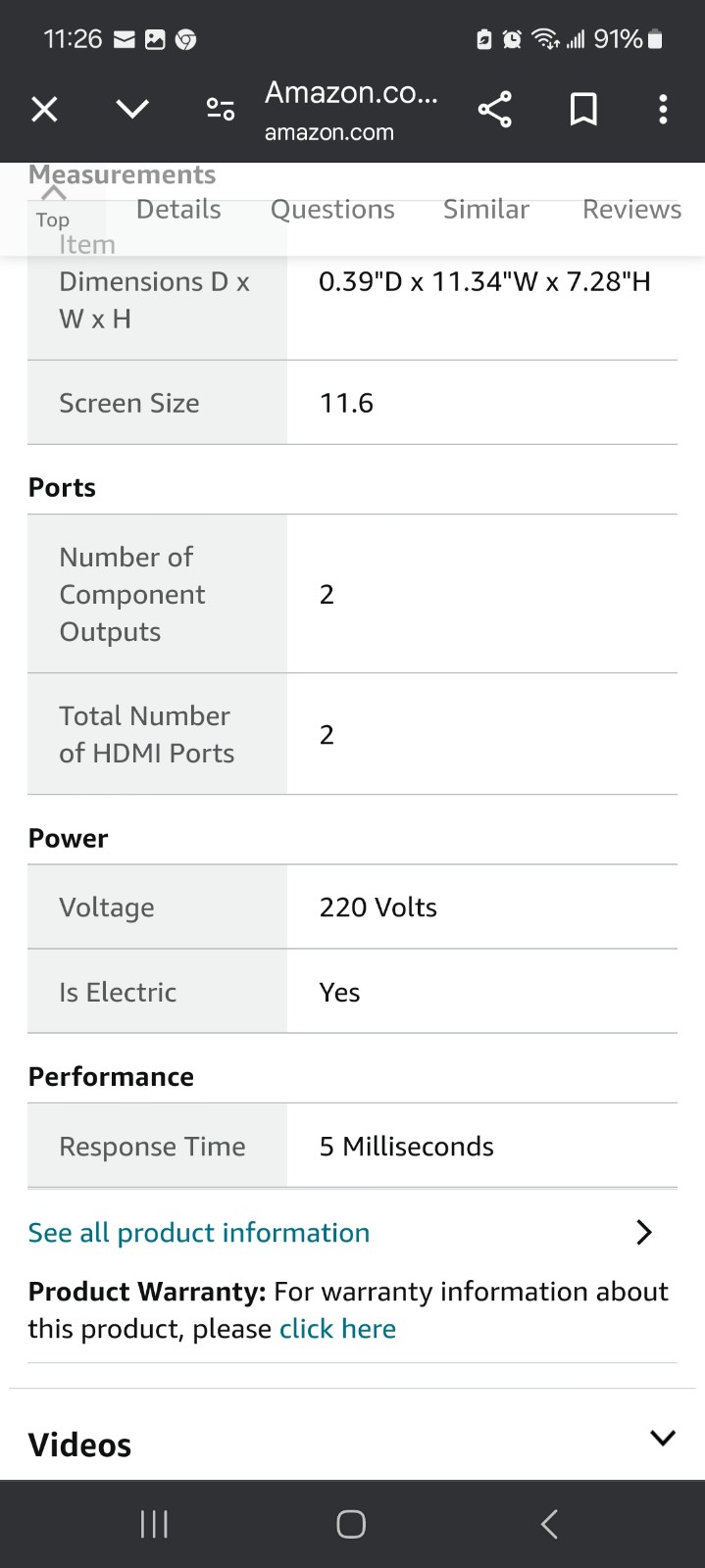
Task: Switch to the Details tab
Action: click(x=178, y=209)
